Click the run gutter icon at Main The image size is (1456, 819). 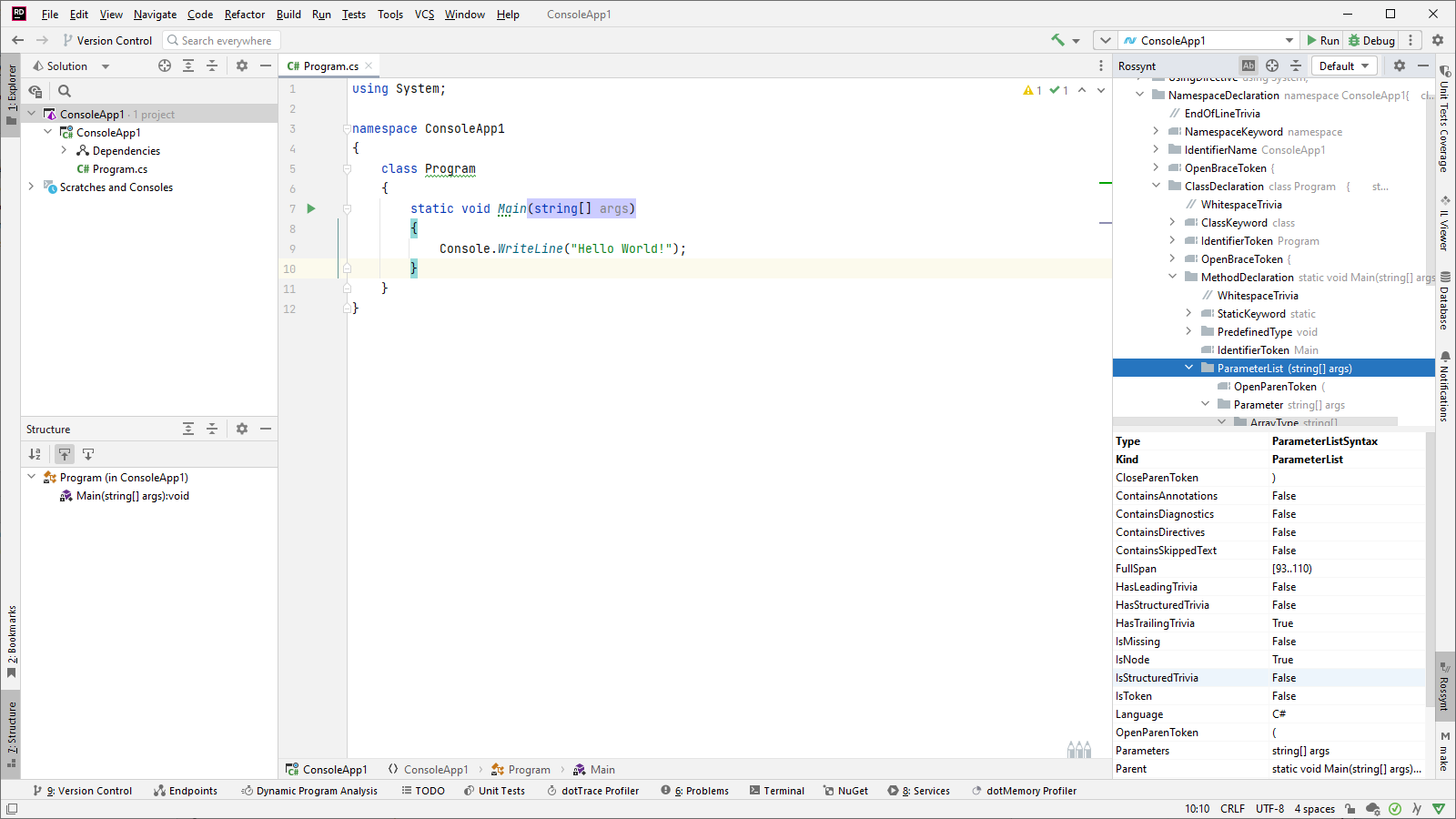point(311,208)
